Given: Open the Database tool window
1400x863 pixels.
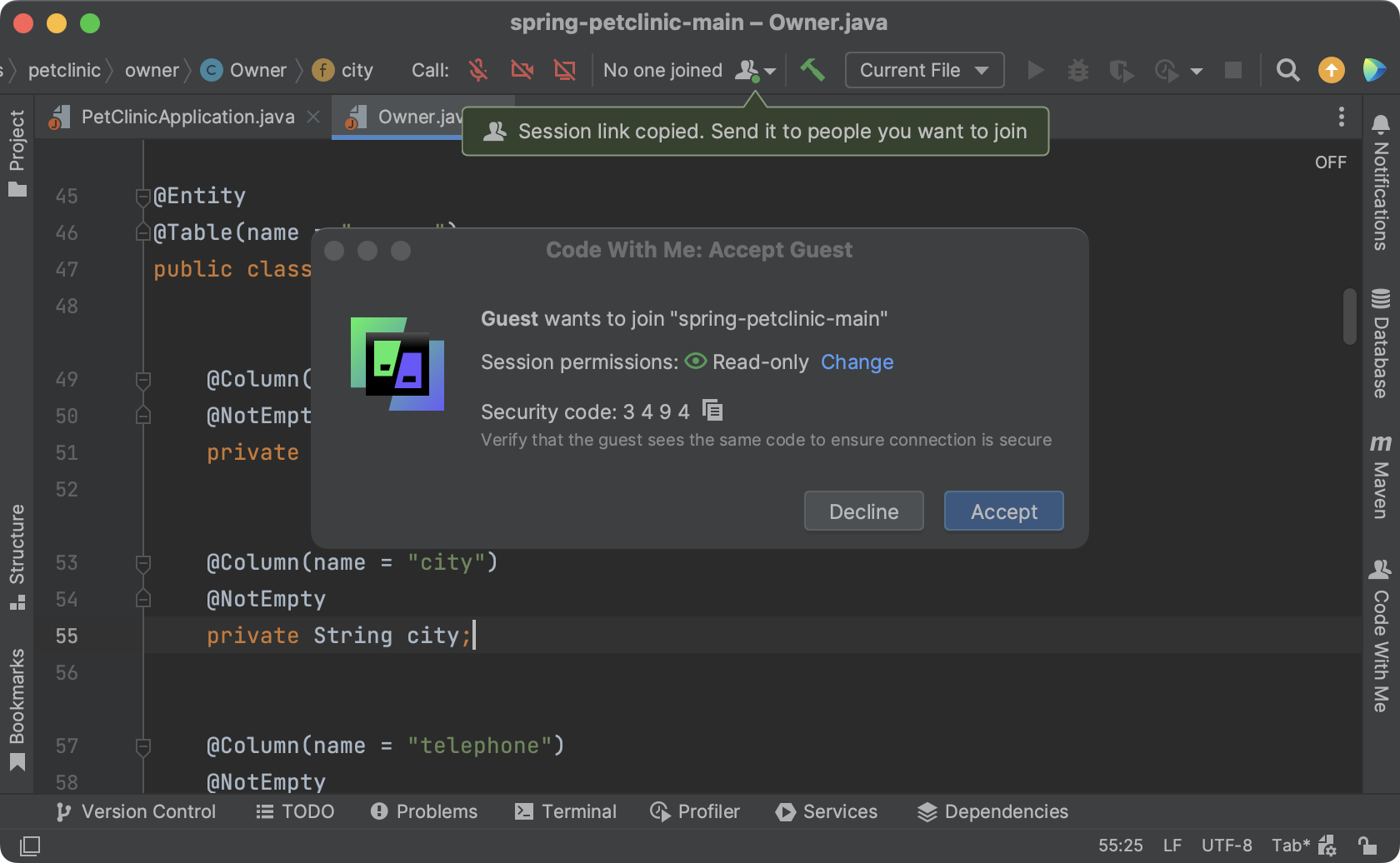Looking at the screenshot, I should [x=1380, y=343].
